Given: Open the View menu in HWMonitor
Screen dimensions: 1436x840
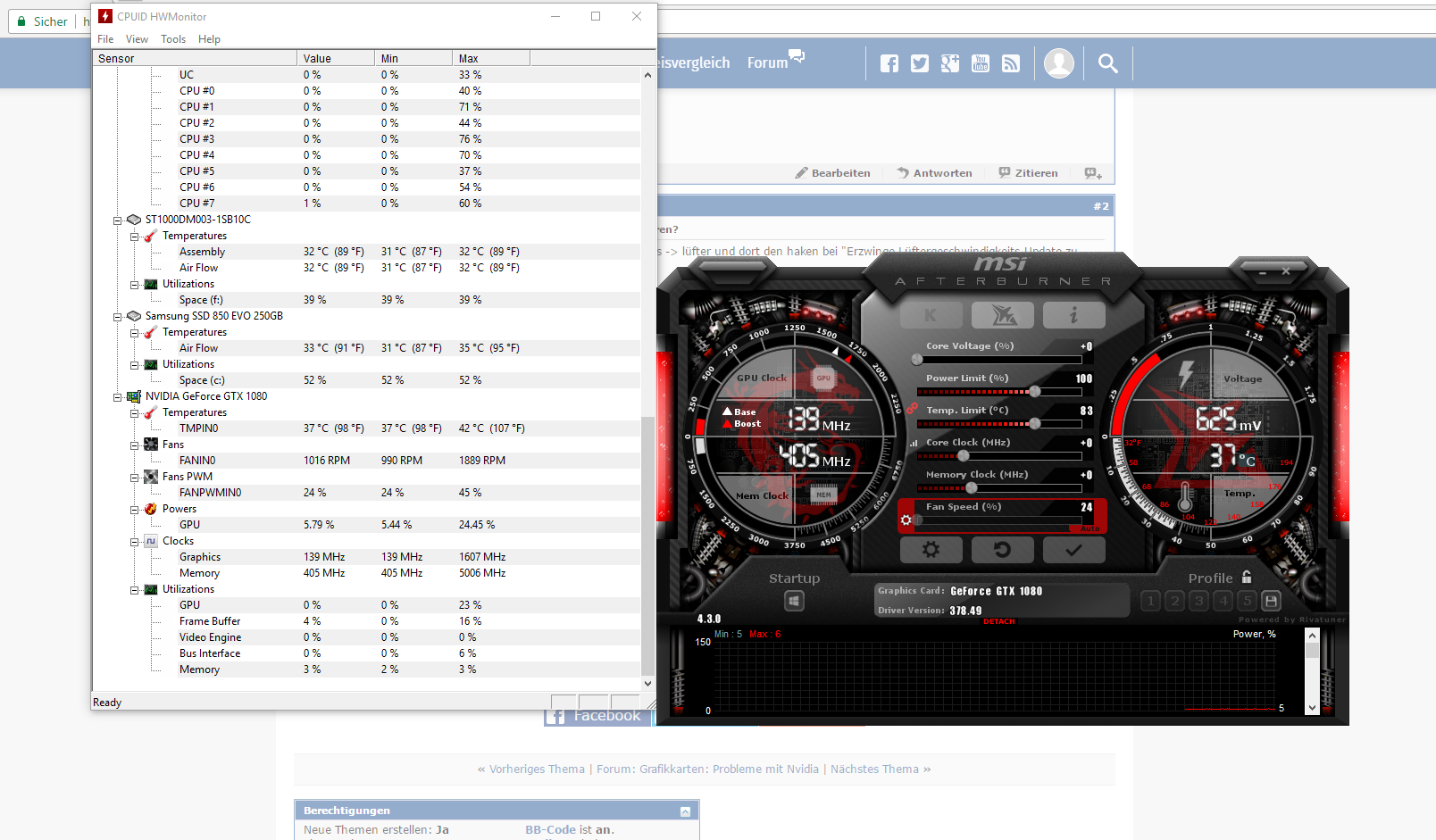Looking at the screenshot, I should coord(138,39).
